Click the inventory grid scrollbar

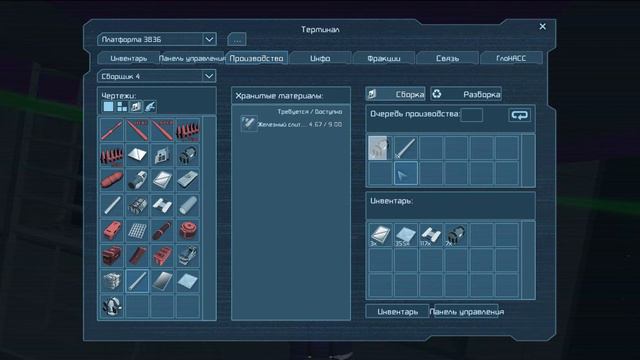(x=528, y=260)
